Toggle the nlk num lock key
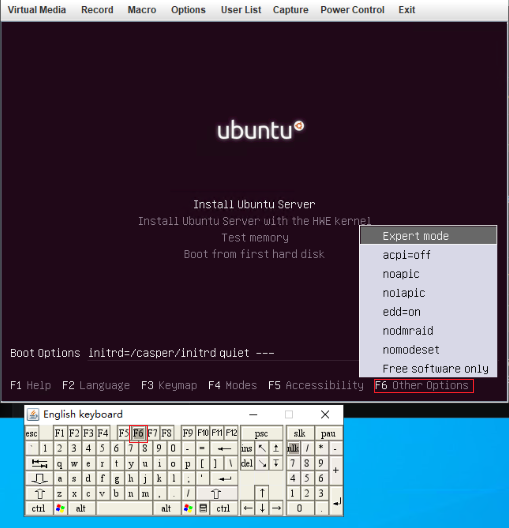 click(293, 448)
